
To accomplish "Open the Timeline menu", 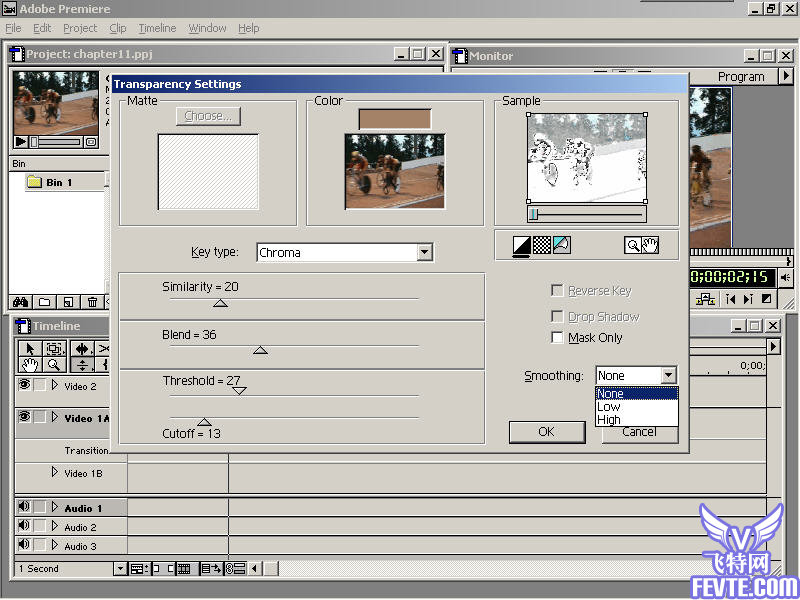I will [157, 28].
